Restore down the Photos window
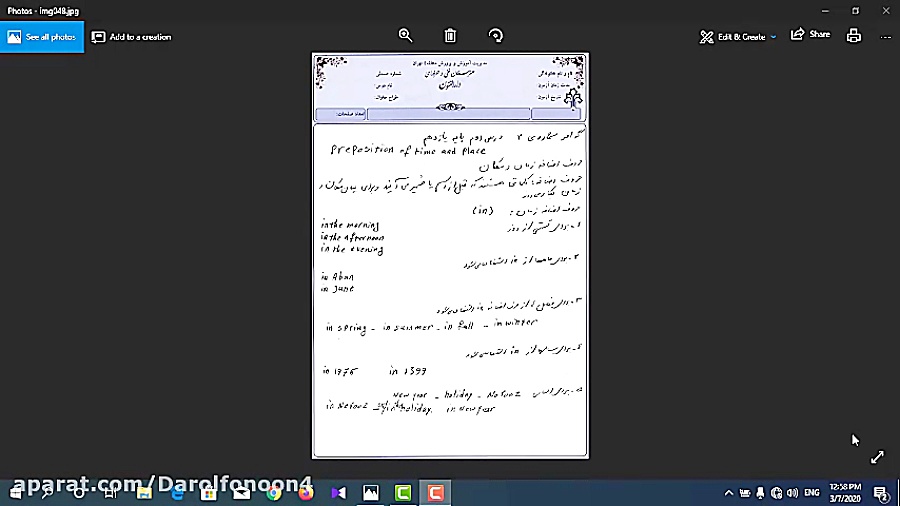Screen dimensions: 900x506 (x=855, y=10)
